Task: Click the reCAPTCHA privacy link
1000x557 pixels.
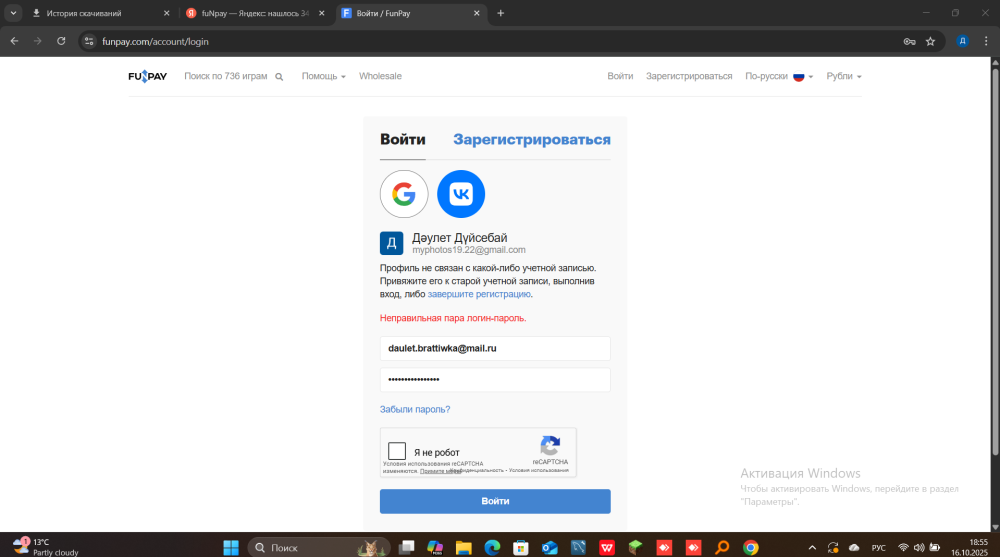Action: [478, 470]
